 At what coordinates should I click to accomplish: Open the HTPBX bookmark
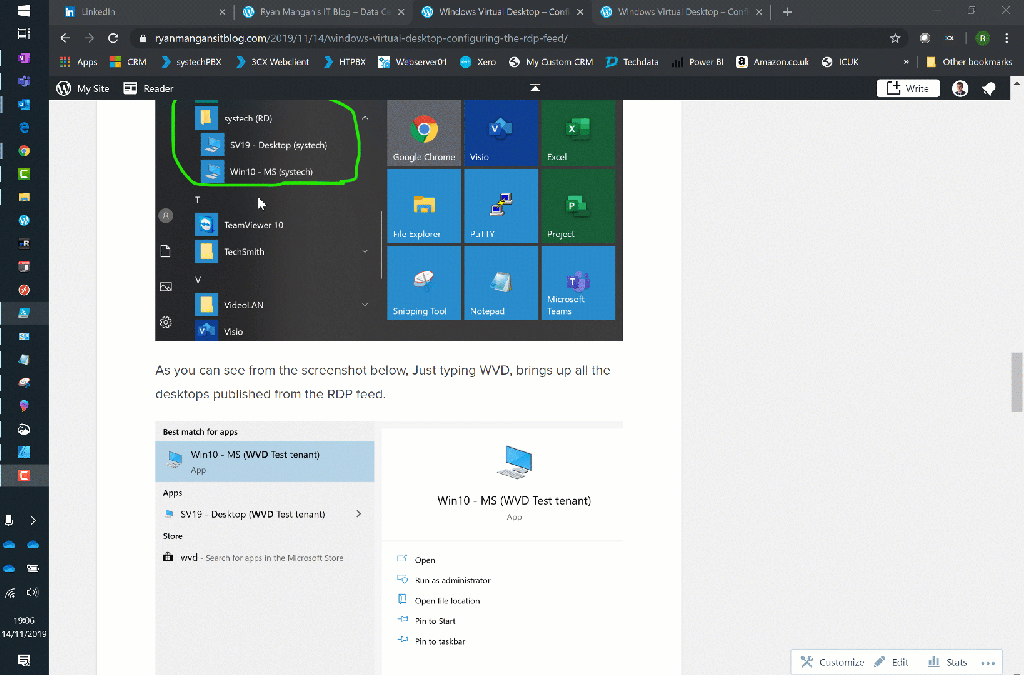[x=344, y=62]
